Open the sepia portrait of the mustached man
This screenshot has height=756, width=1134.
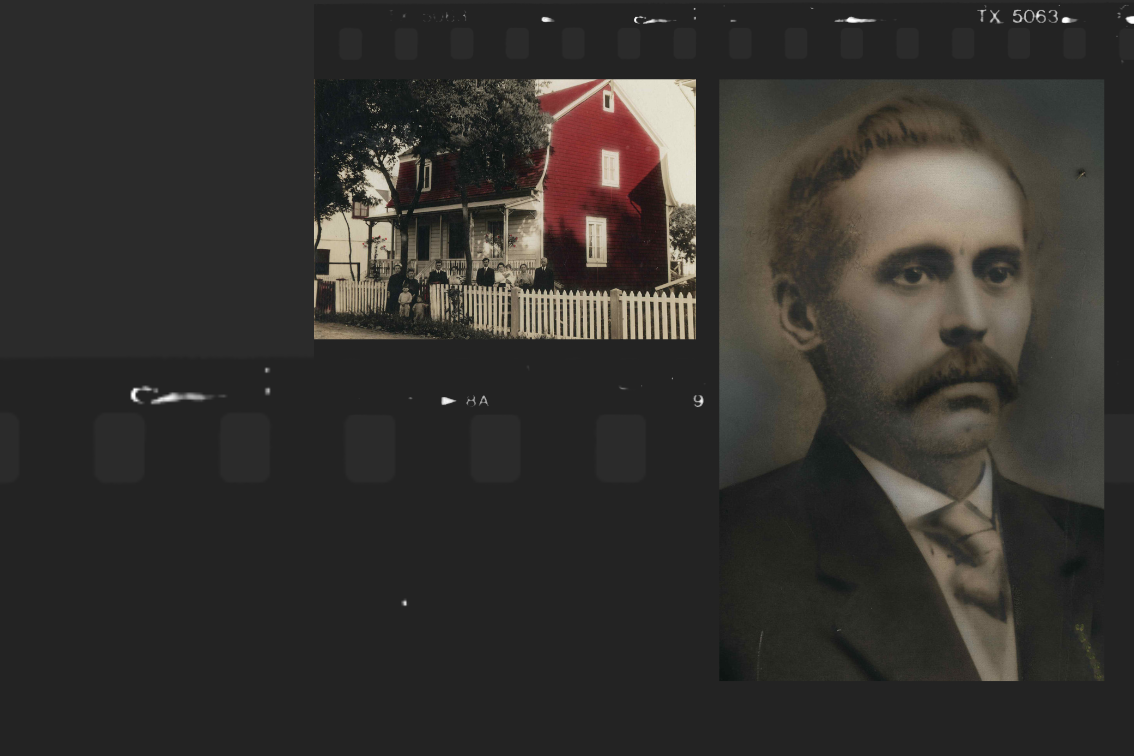pos(911,380)
